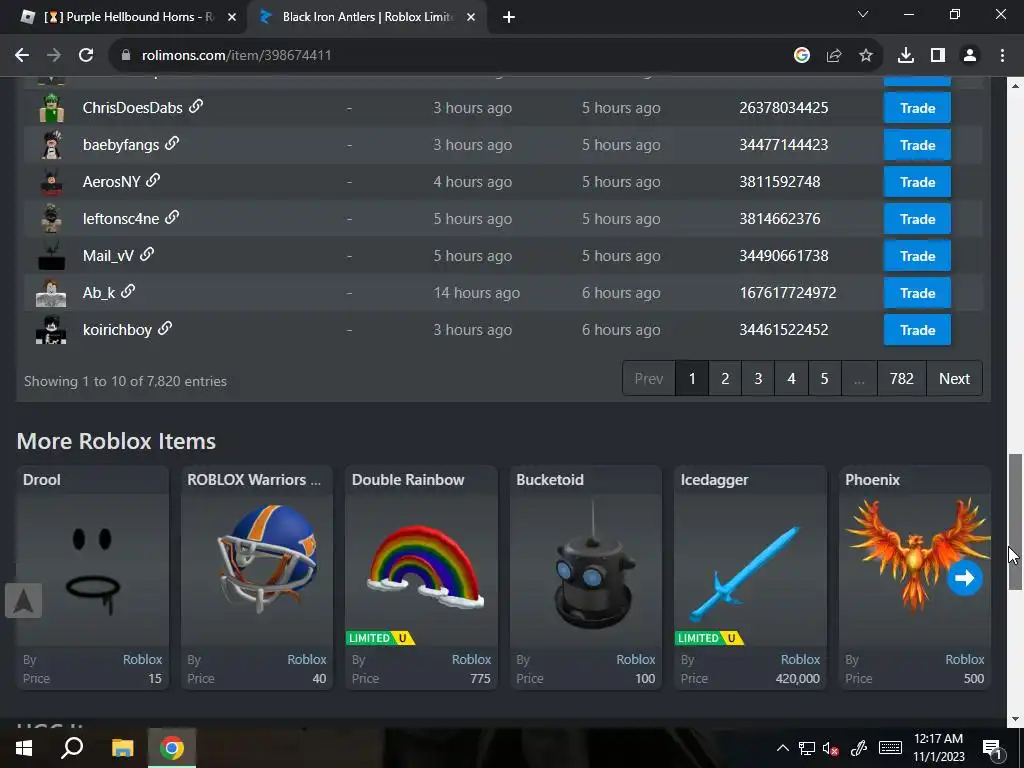Share this page via share icon

[x=834, y=56]
